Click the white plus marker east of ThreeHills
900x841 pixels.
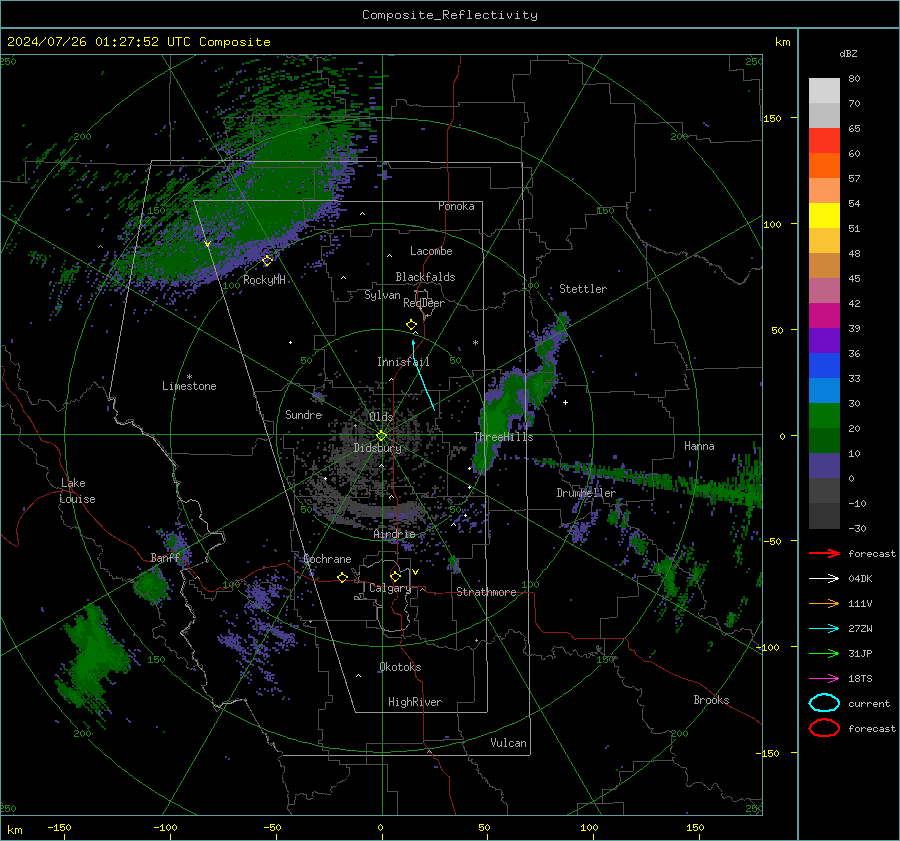point(565,402)
